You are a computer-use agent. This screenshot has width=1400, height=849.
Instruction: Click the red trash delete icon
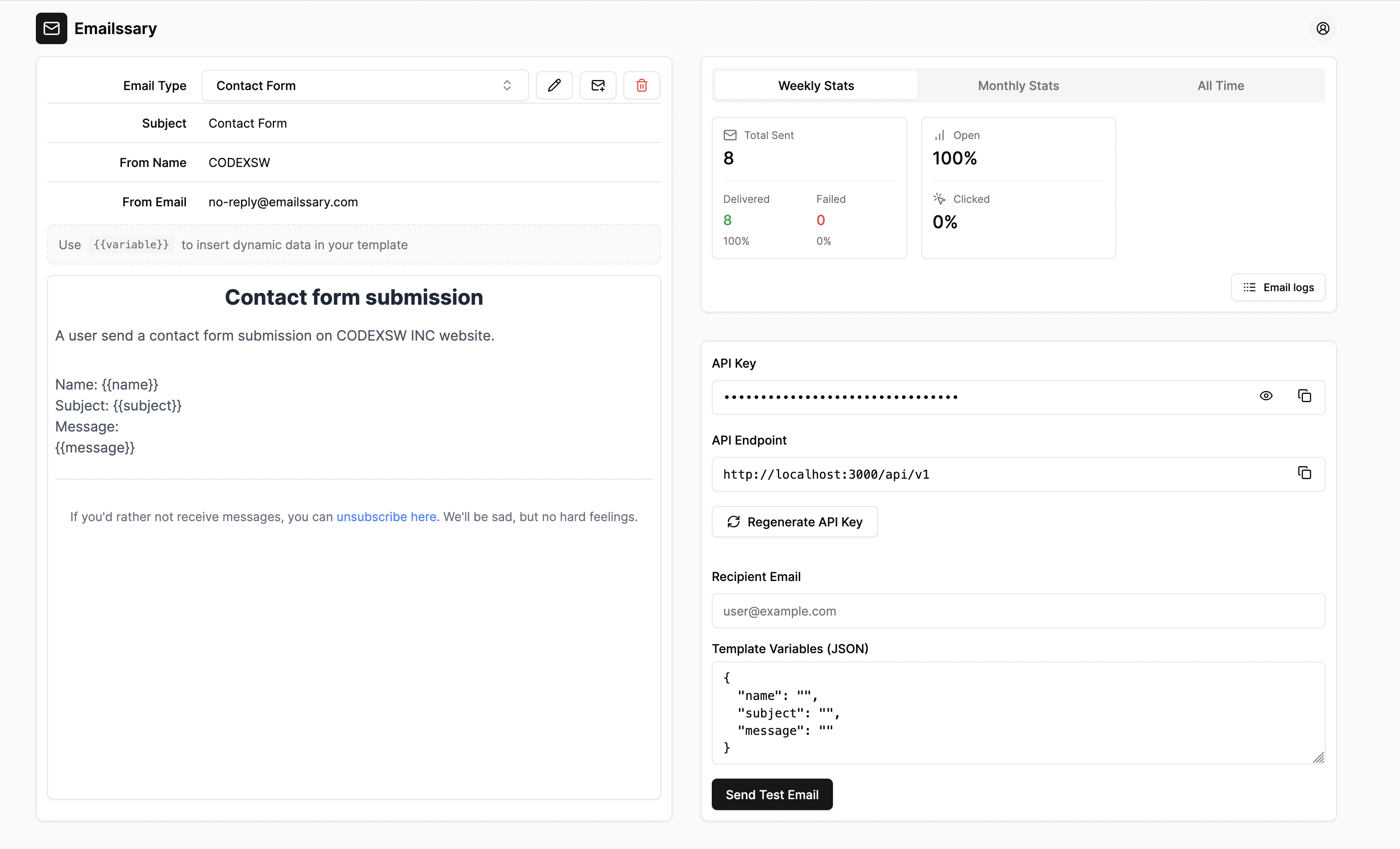pyautogui.click(x=641, y=85)
